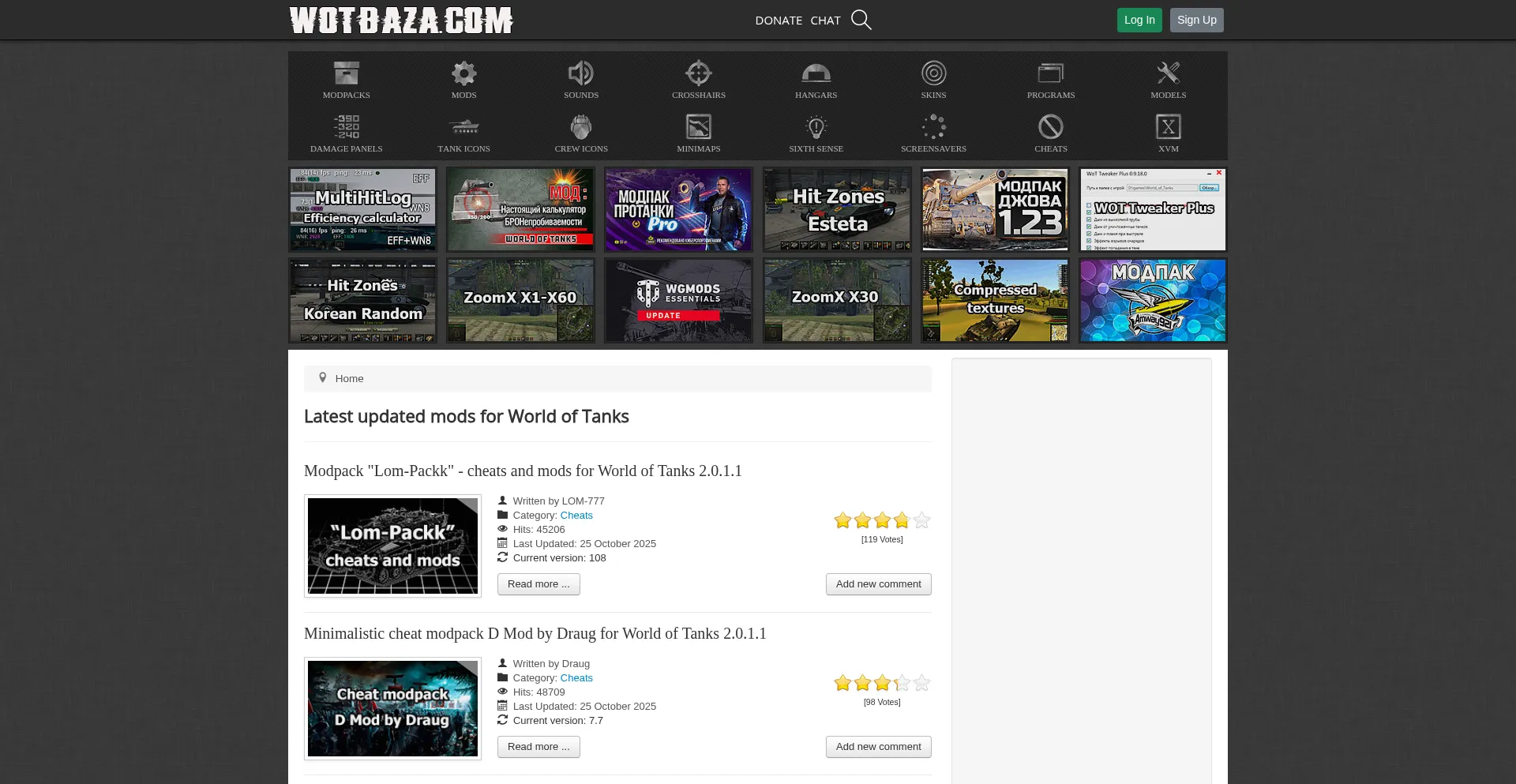Click the Home breadcrumb link

point(349,379)
